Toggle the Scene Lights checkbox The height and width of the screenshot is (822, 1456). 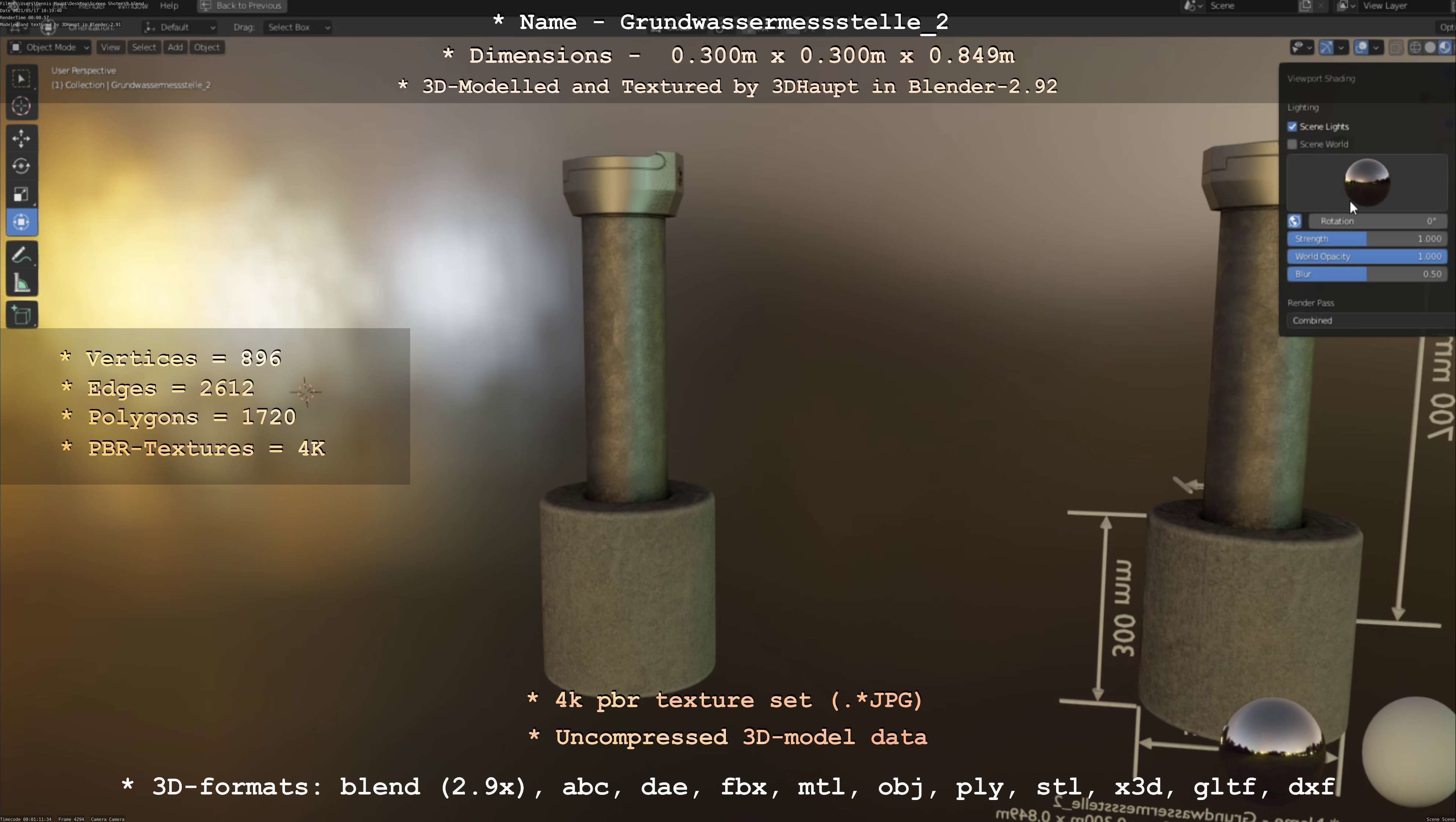1292,127
